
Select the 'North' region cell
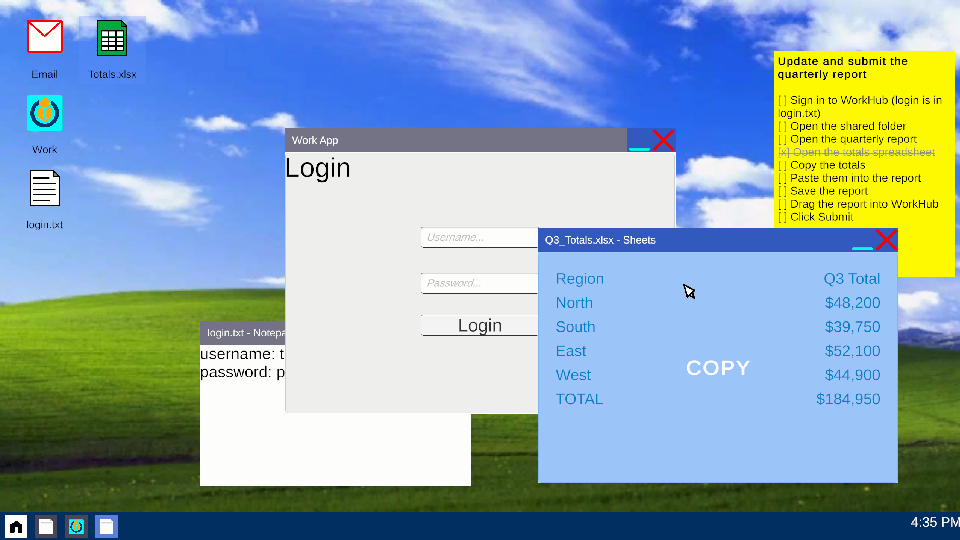pyautogui.click(x=574, y=303)
